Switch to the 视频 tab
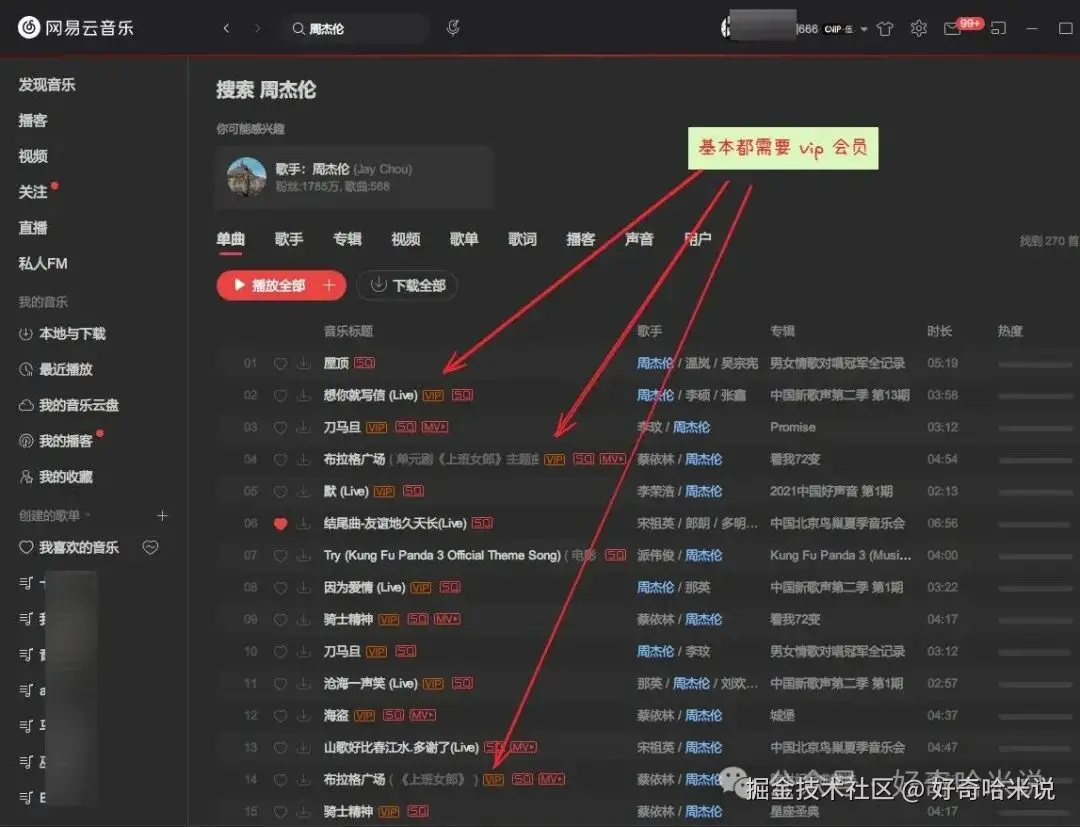1080x827 pixels. [406, 239]
